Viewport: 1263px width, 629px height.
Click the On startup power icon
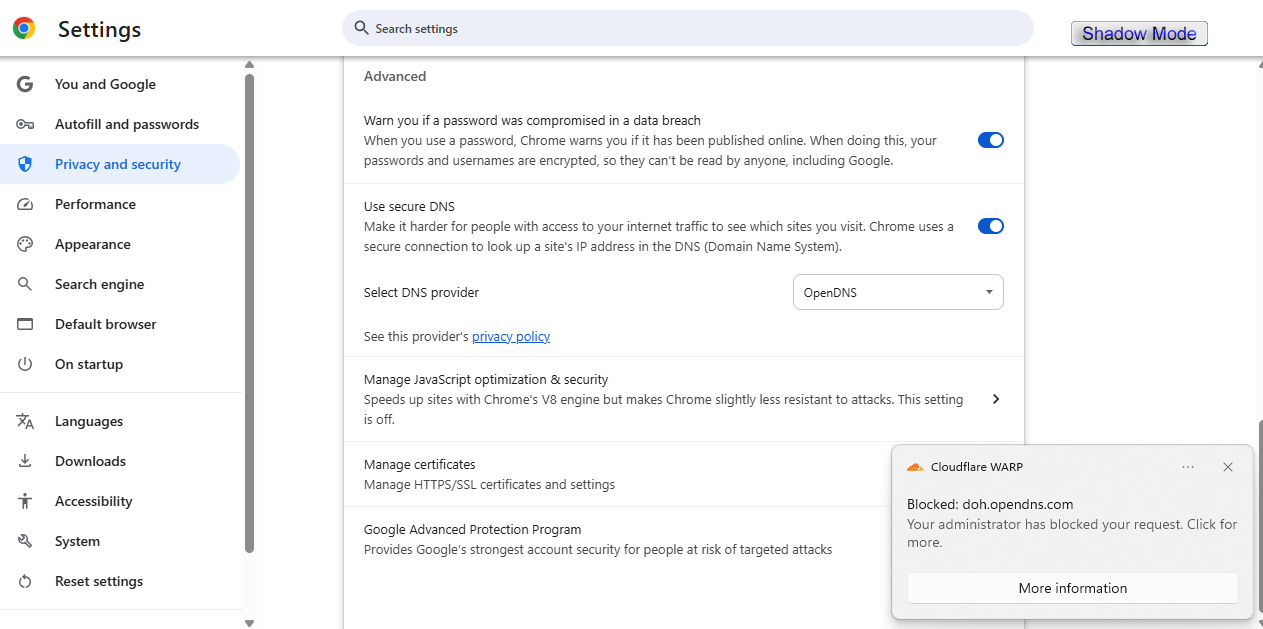(x=25, y=364)
